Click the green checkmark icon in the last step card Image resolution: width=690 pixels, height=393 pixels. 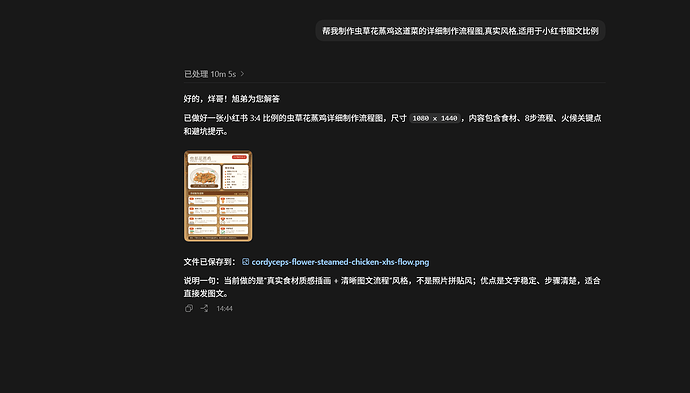point(223,232)
